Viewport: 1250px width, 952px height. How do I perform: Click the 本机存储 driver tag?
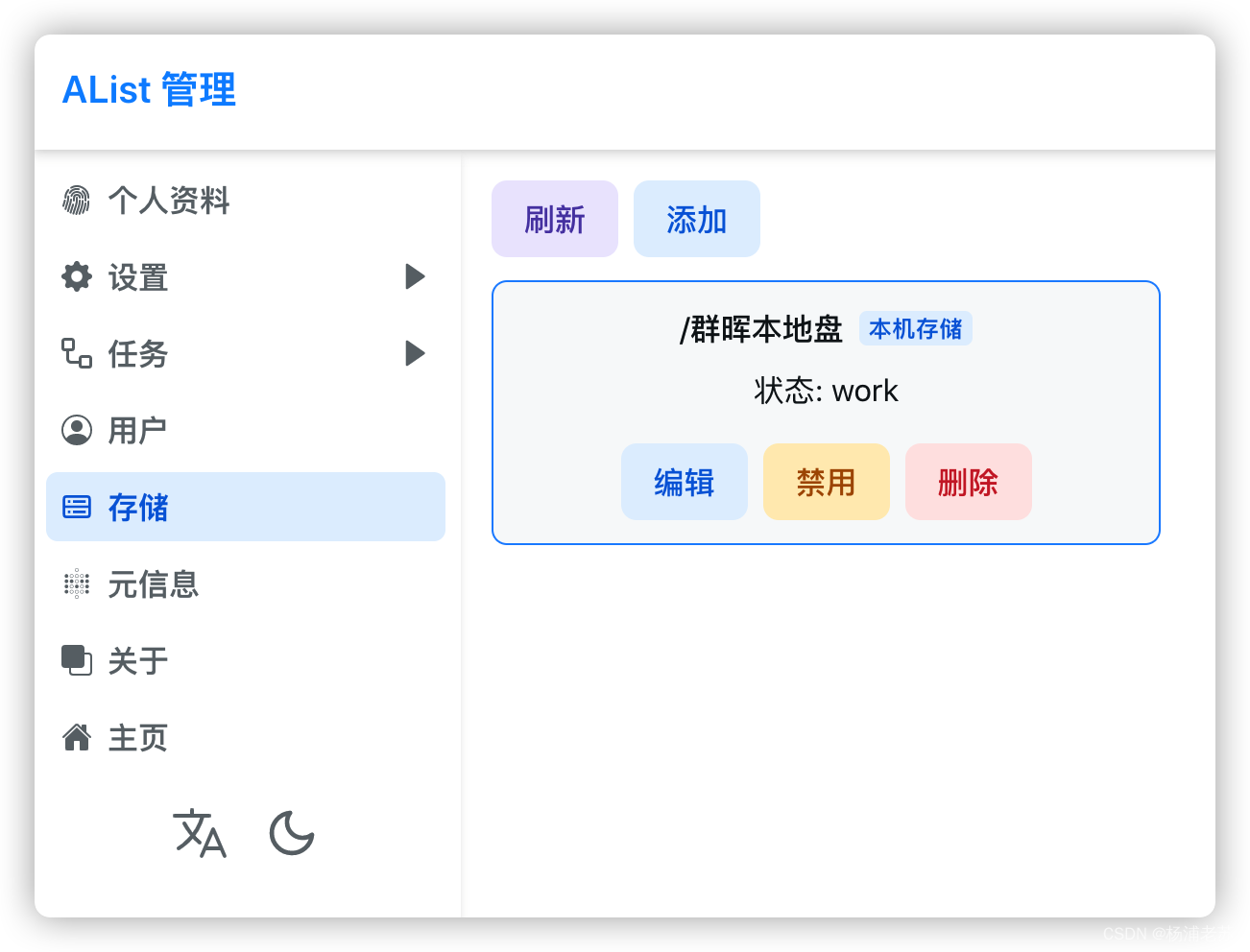pos(916,328)
